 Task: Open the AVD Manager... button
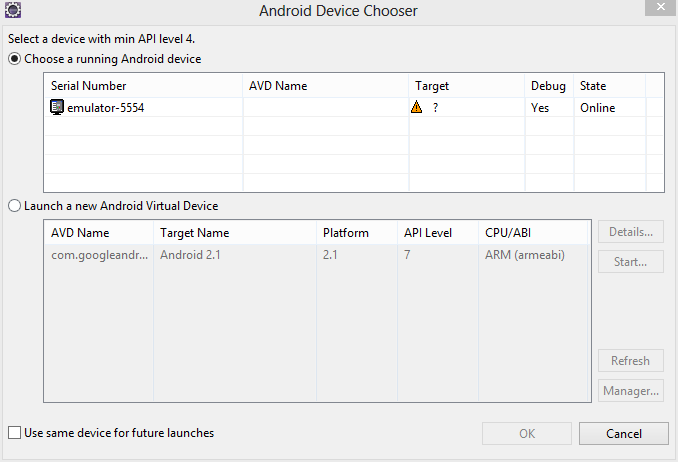(631, 391)
